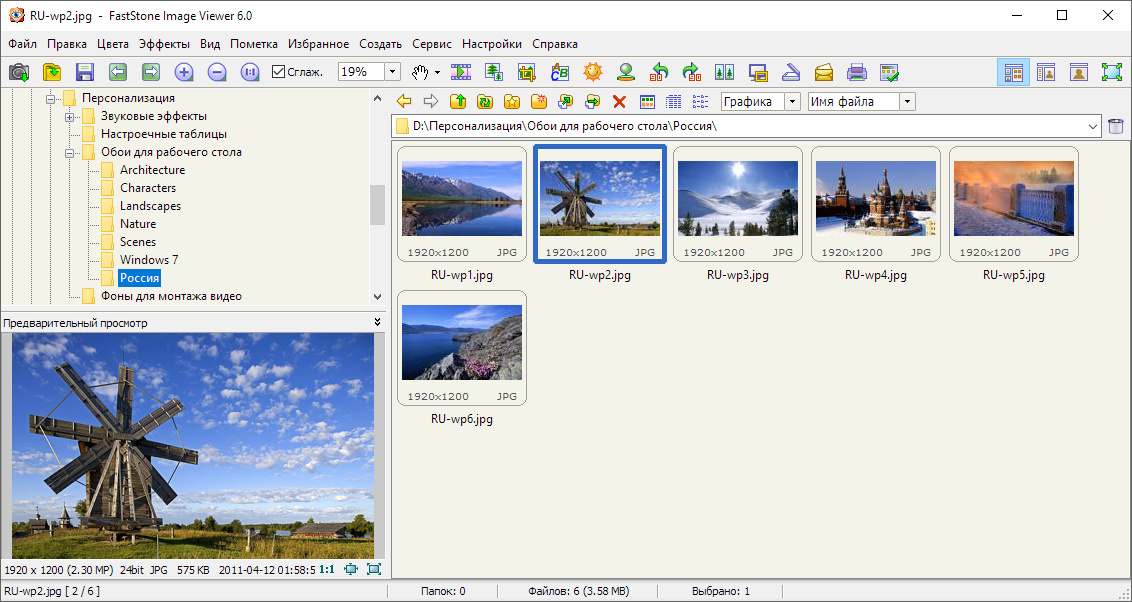This screenshot has width=1132, height=602.
Task: Select the hand pan cursor tool
Action: tap(419, 71)
